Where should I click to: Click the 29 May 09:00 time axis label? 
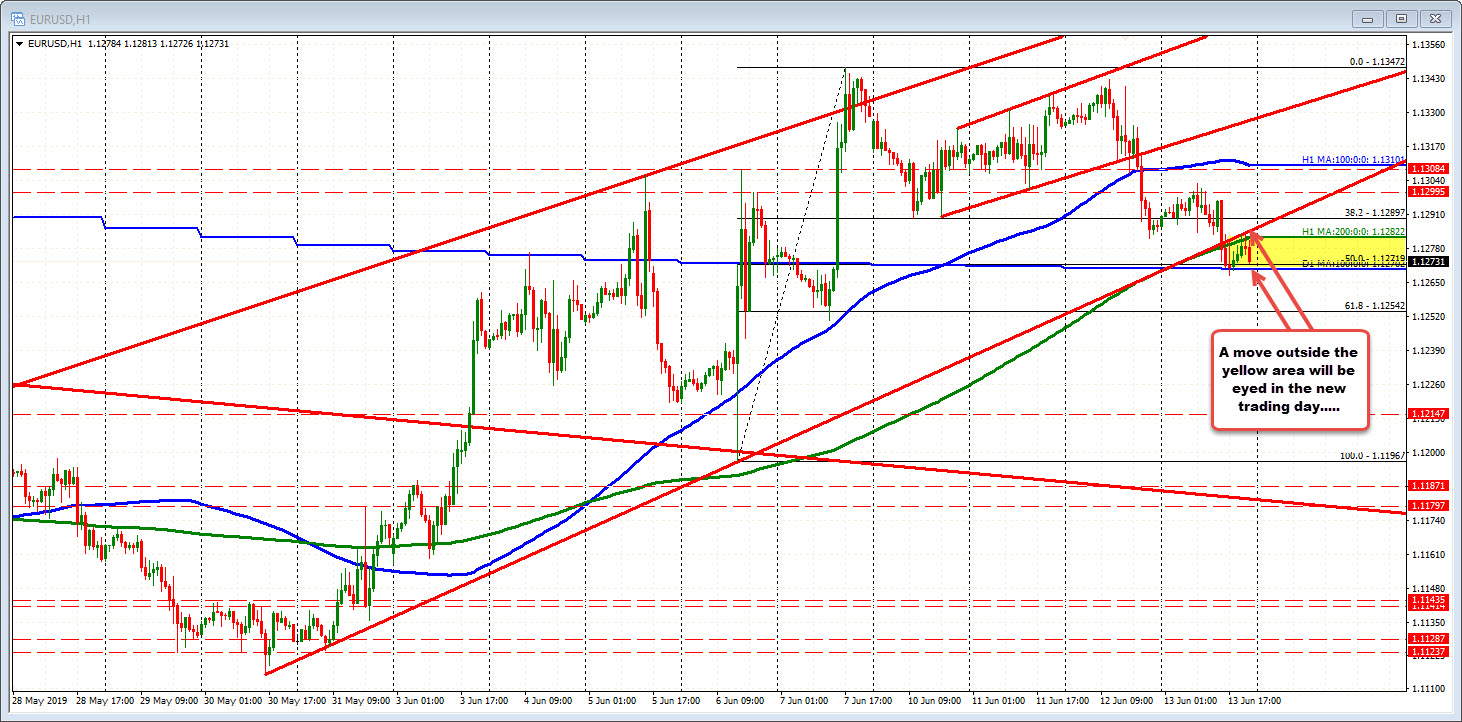(170, 701)
